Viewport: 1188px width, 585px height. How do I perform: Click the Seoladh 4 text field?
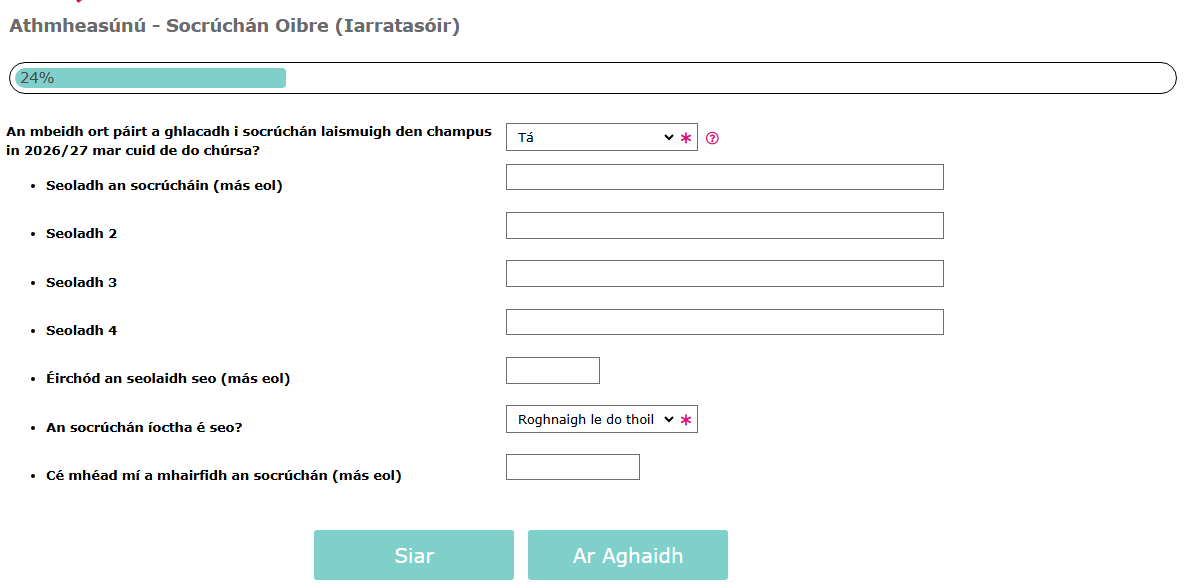click(724, 322)
